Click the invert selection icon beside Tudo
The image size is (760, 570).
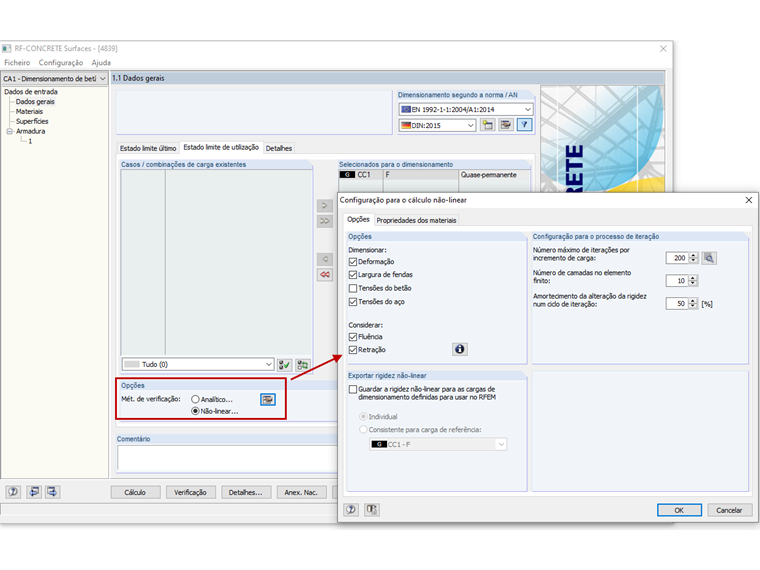tap(303, 364)
